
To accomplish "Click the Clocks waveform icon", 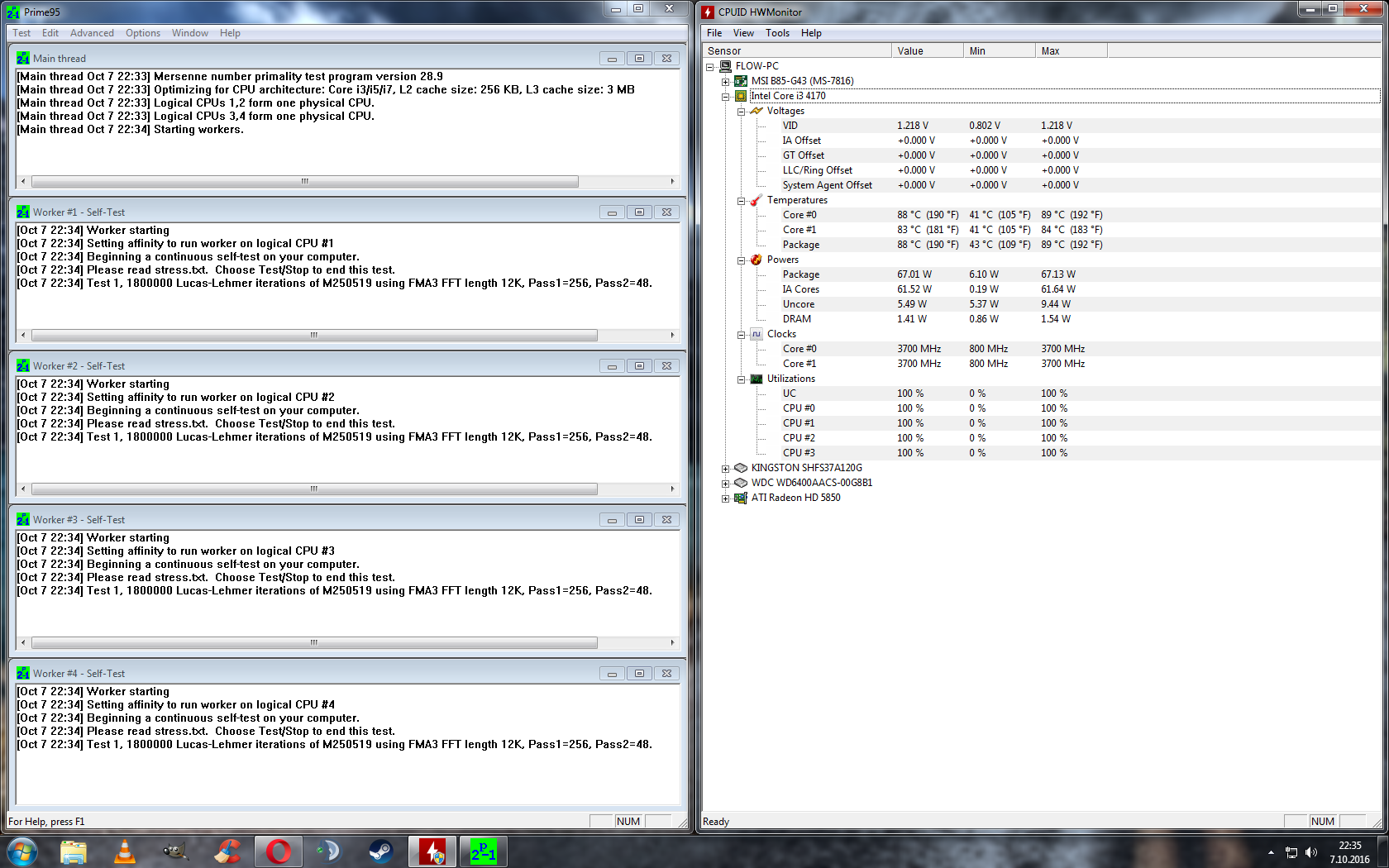I will (x=757, y=334).
